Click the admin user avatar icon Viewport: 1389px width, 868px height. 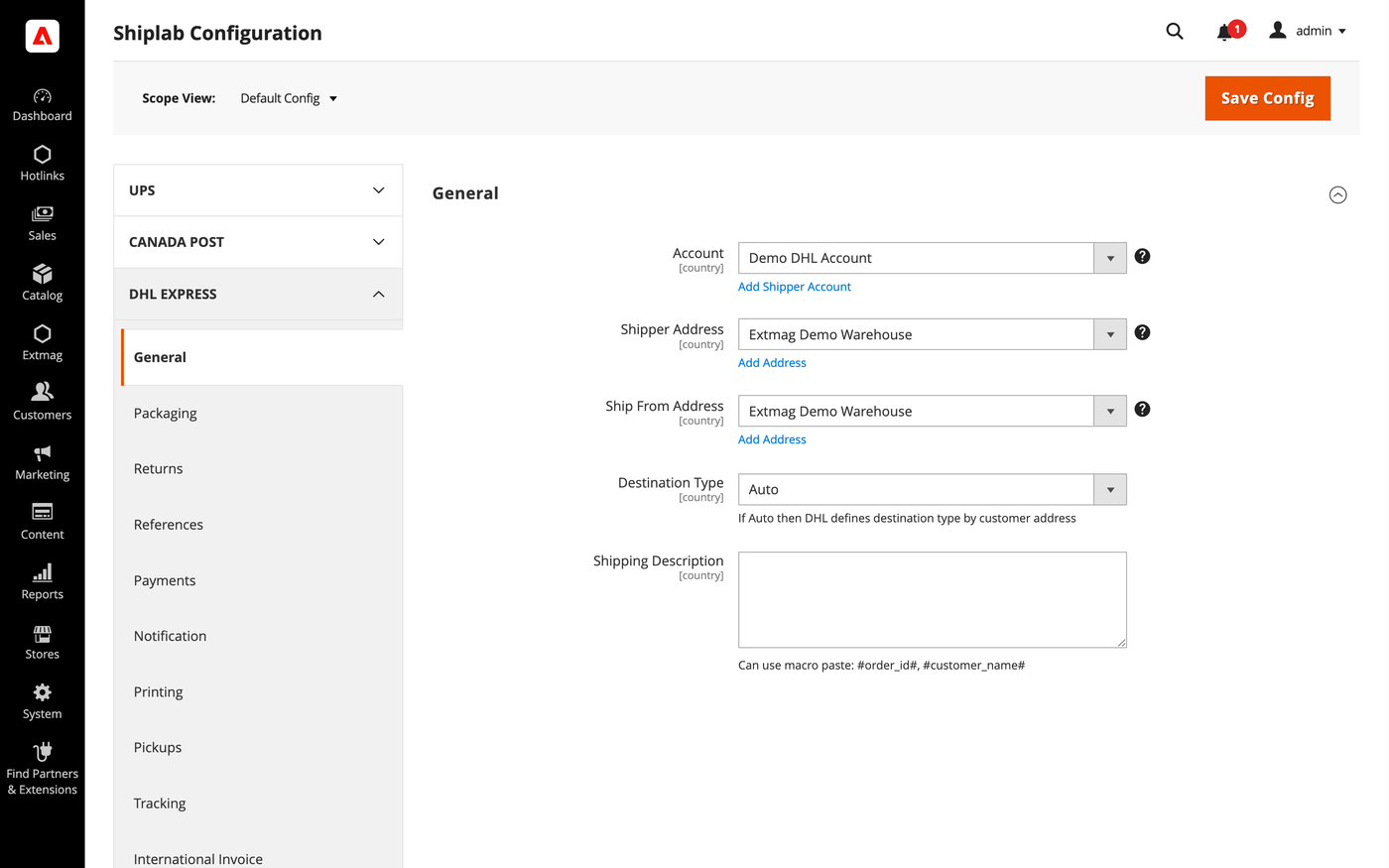click(x=1278, y=31)
